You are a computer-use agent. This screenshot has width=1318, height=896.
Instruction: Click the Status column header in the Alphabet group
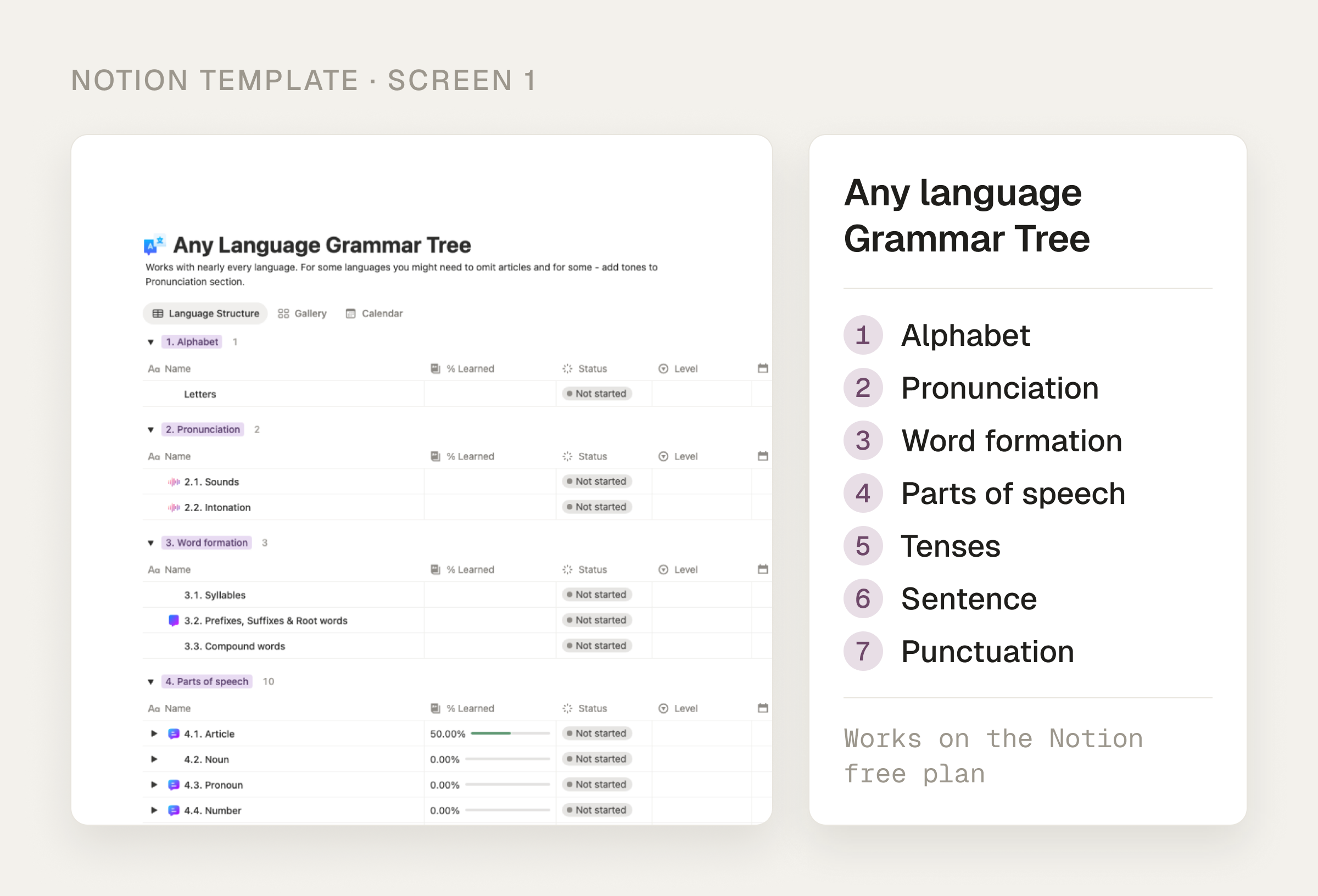[x=585, y=368]
